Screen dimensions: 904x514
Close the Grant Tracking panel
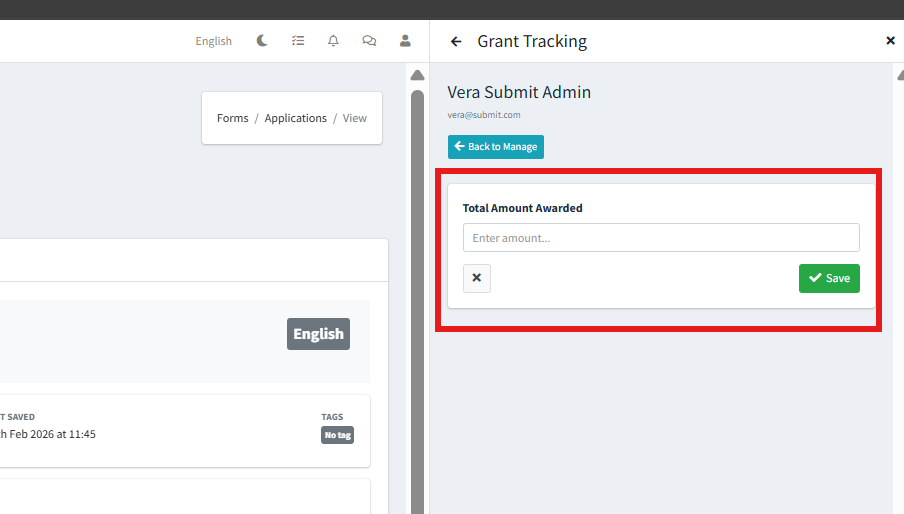pos(890,41)
